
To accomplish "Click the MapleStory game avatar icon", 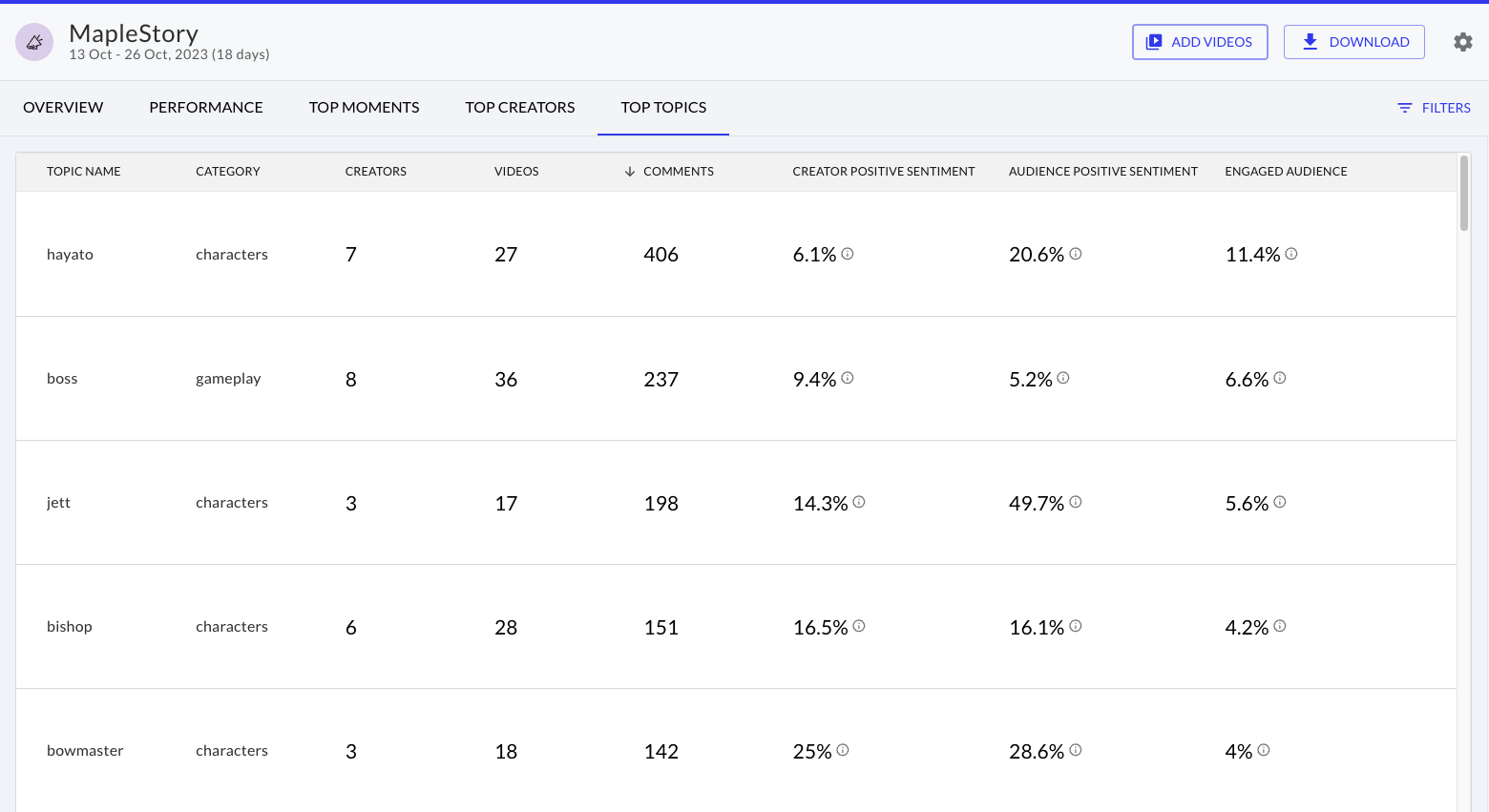I will (x=34, y=42).
